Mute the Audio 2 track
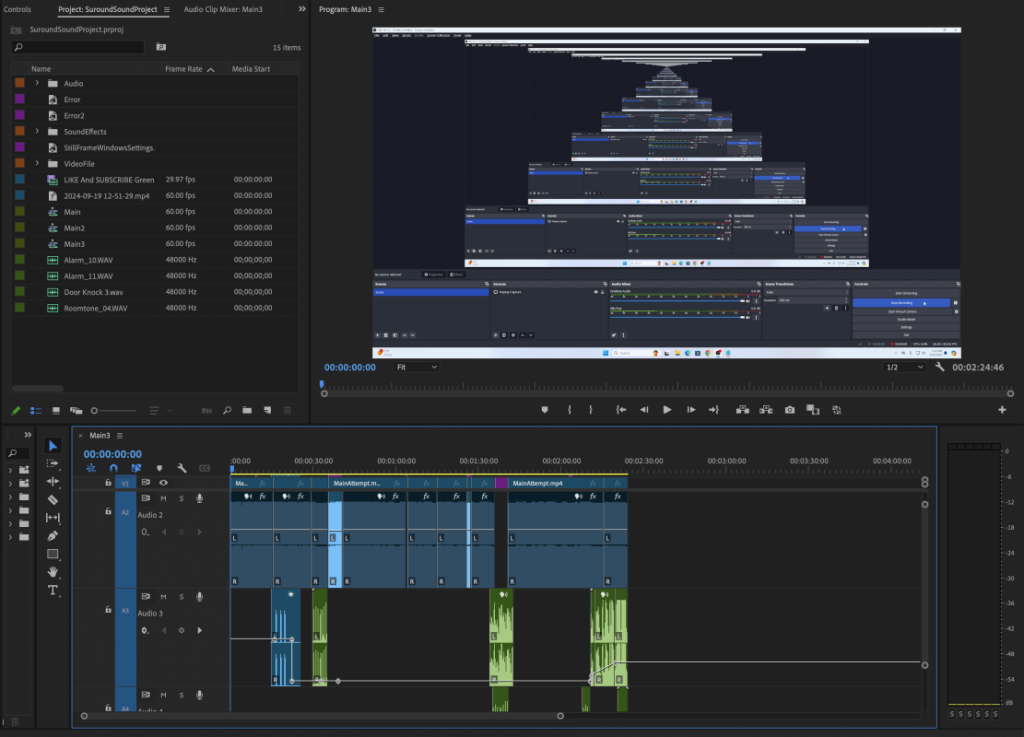Screen dimensions: 1024x737 coord(165,498)
